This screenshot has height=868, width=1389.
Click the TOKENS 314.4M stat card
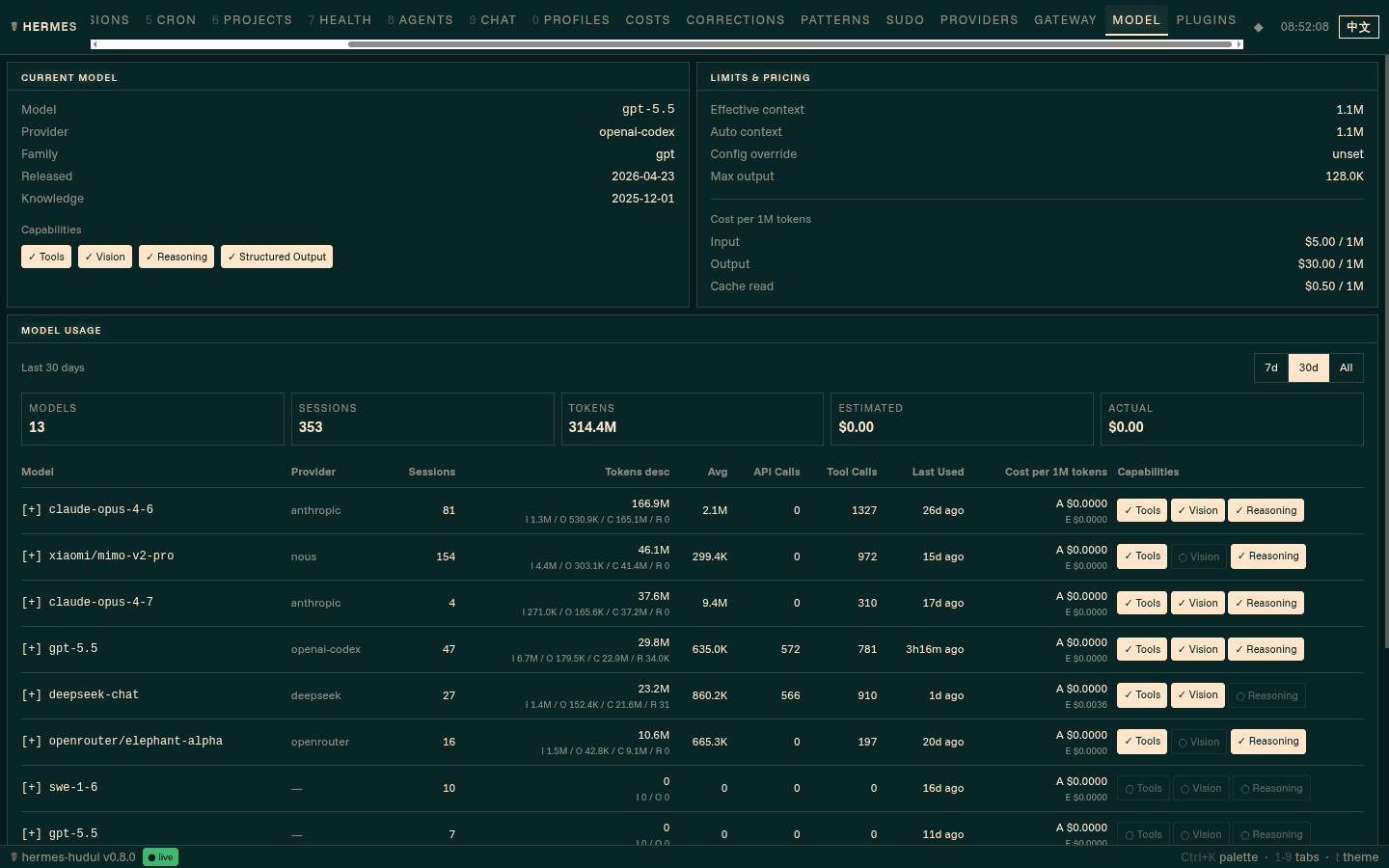point(693,419)
